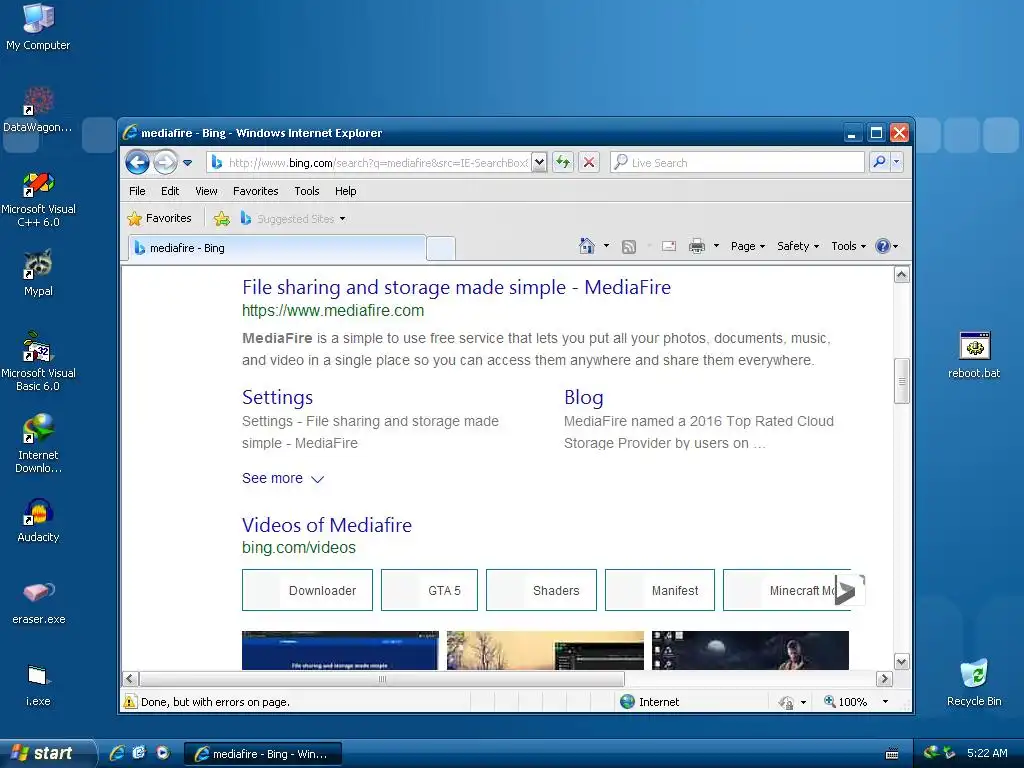This screenshot has width=1024, height=768.
Task: Click the Home icon in command bar
Action: tap(586, 246)
